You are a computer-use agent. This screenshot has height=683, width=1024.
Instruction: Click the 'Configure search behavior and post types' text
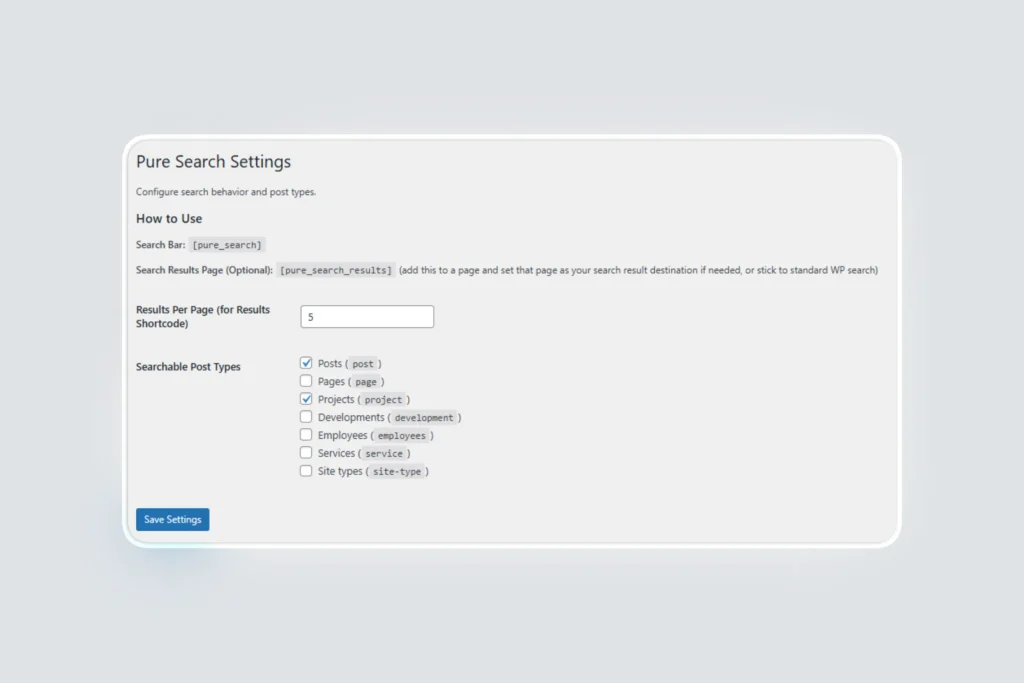tap(226, 192)
